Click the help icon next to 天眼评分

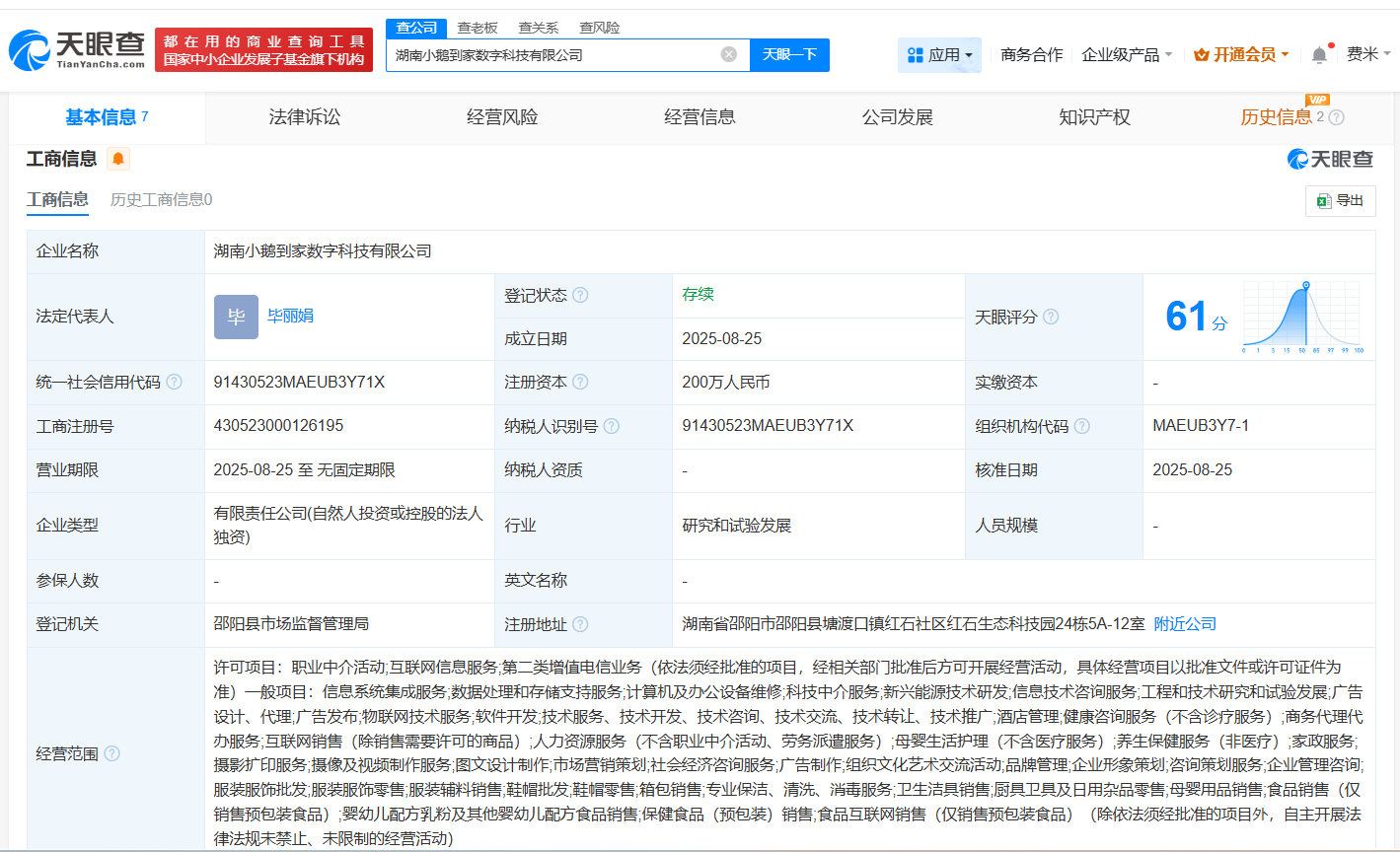coord(1052,317)
